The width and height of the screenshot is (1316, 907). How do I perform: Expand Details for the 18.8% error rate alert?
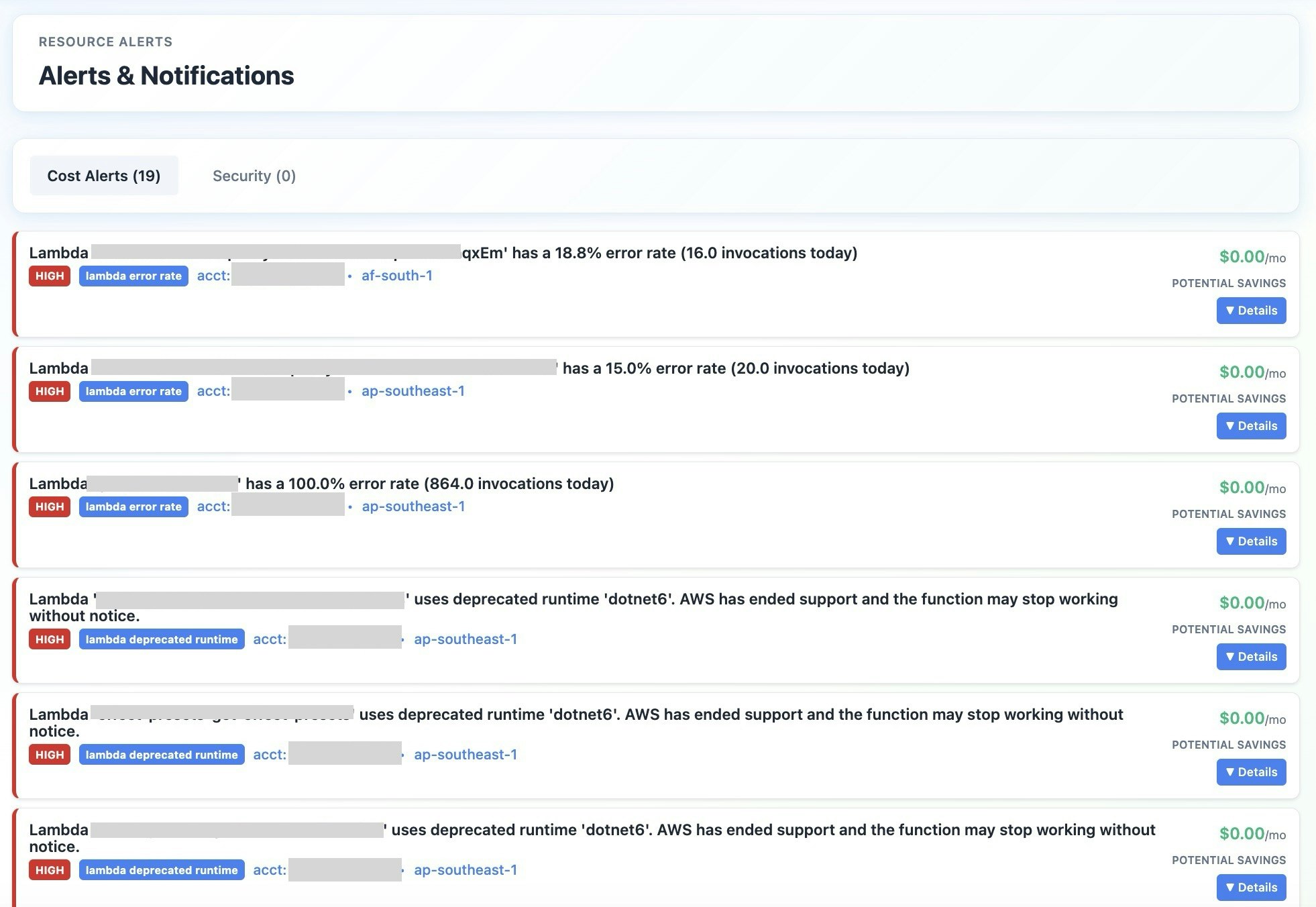tap(1251, 311)
